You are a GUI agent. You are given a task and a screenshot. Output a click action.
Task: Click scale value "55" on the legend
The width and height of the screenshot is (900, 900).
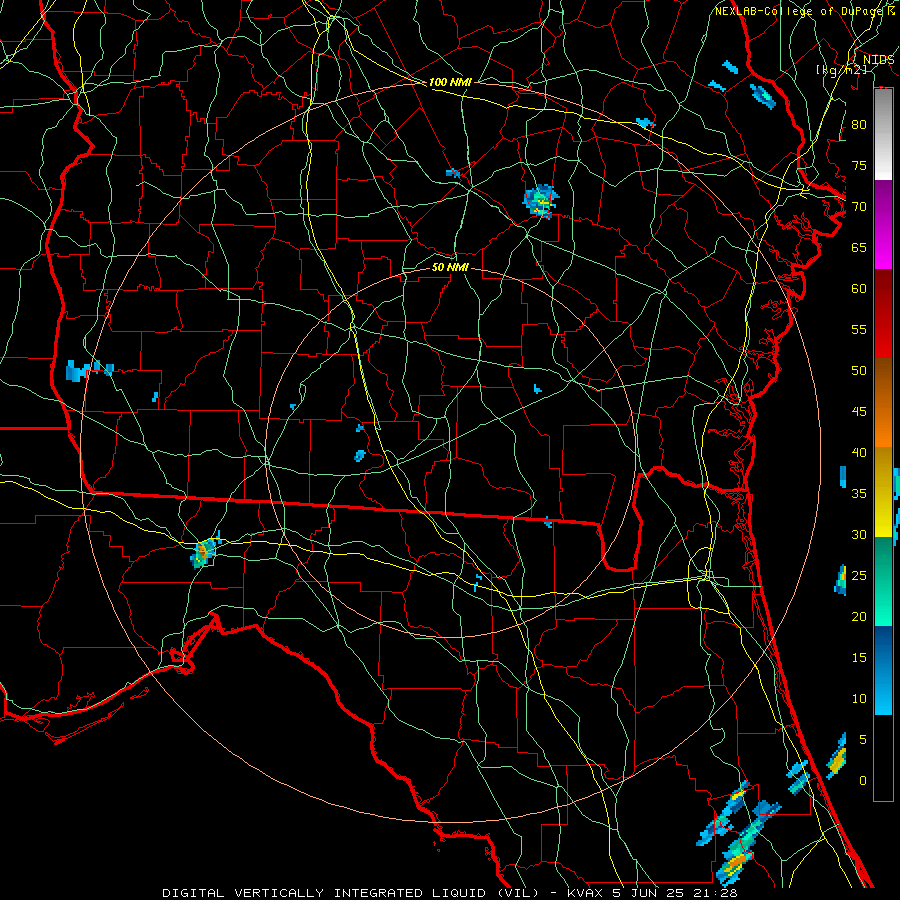[x=859, y=329]
